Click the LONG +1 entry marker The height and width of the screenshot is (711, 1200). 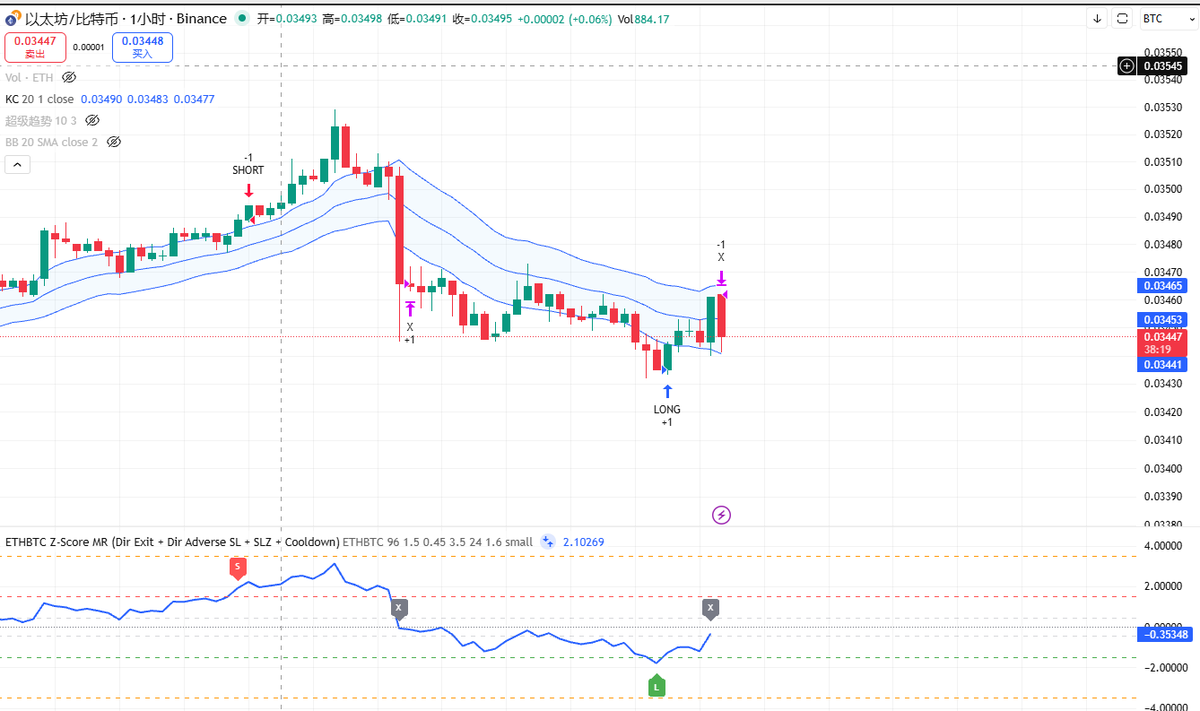667,406
